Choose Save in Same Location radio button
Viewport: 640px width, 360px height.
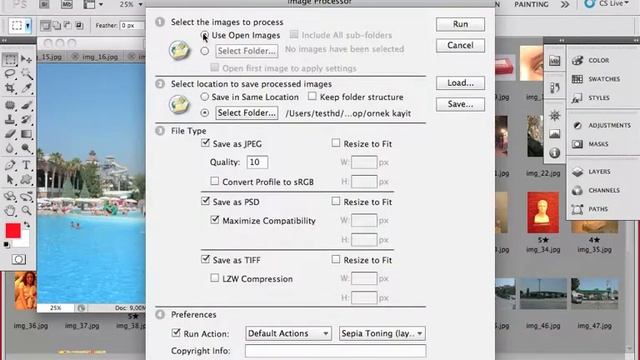pyautogui.click(x=204, y=97)
